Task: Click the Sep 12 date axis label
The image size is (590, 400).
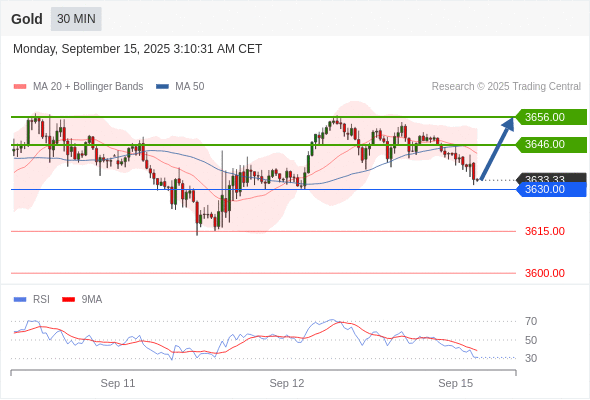Action: point(287,383)
